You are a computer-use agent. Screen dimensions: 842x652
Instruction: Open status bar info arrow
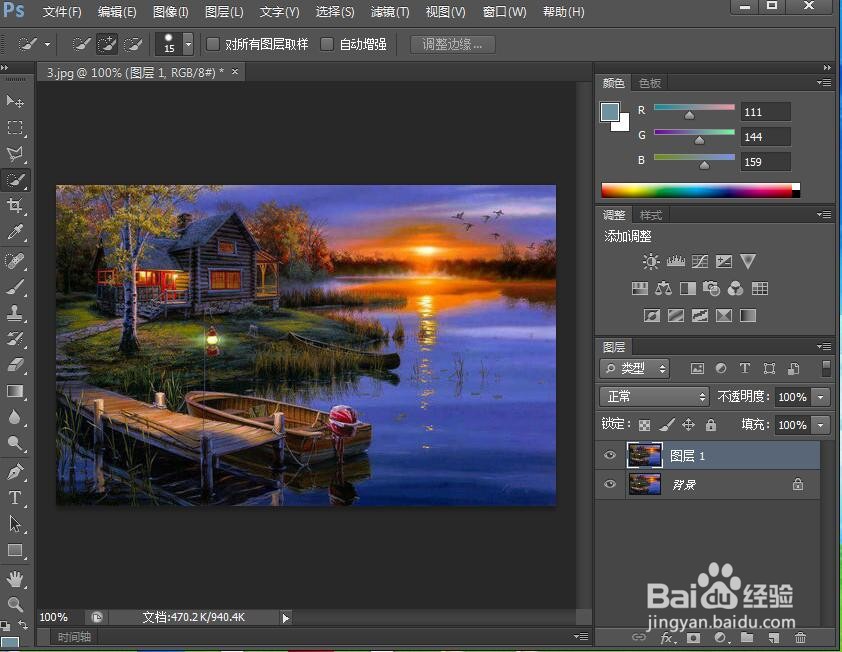coord(286,618)
